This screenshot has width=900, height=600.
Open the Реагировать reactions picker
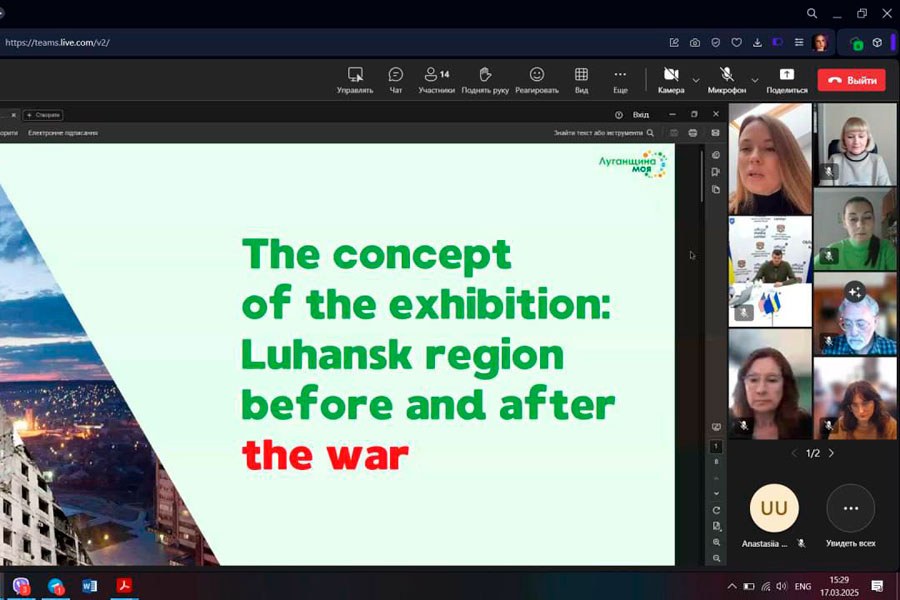pos(537,79)
